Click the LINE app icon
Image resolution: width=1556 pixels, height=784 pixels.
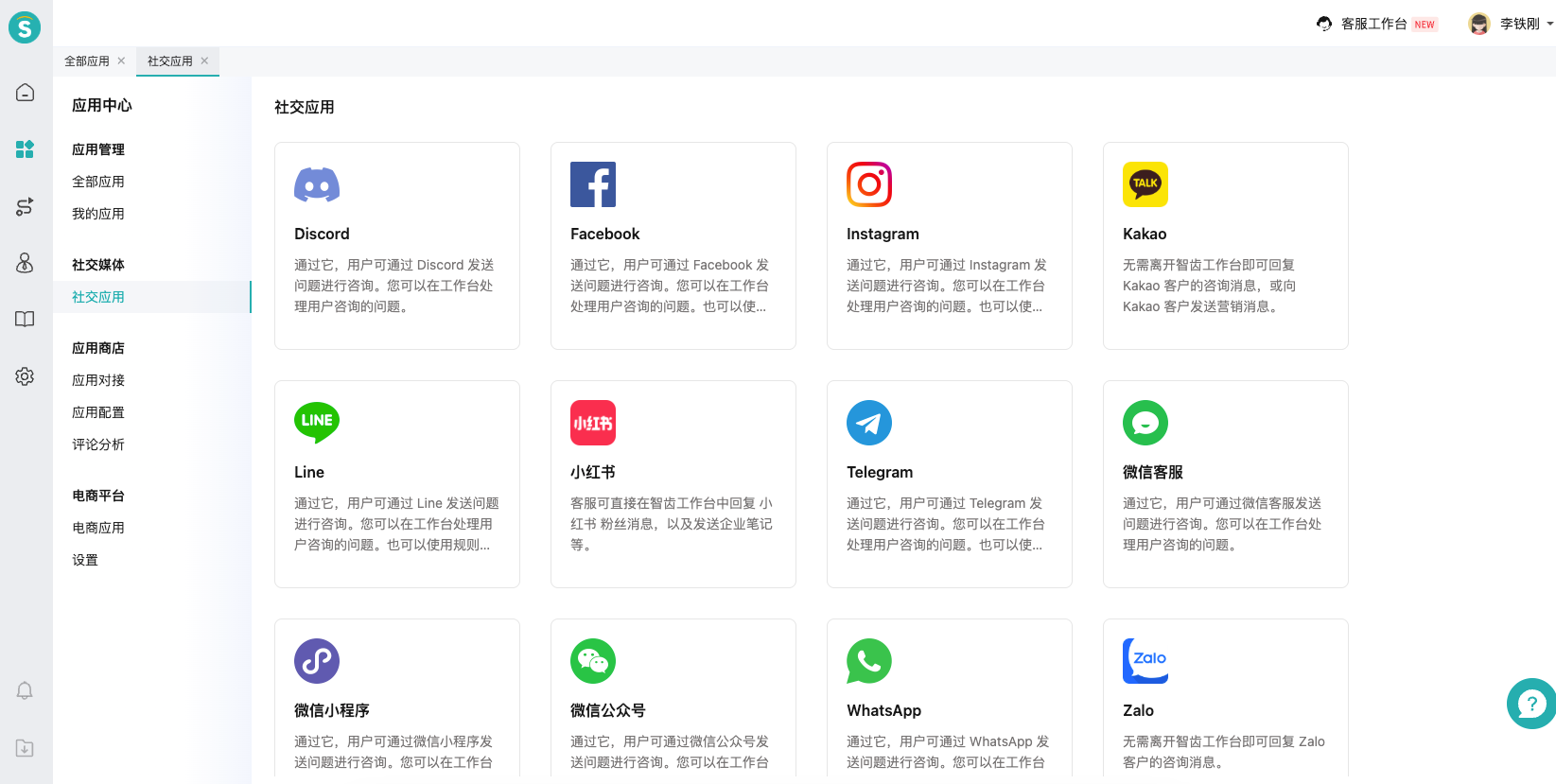click(317, 423)
